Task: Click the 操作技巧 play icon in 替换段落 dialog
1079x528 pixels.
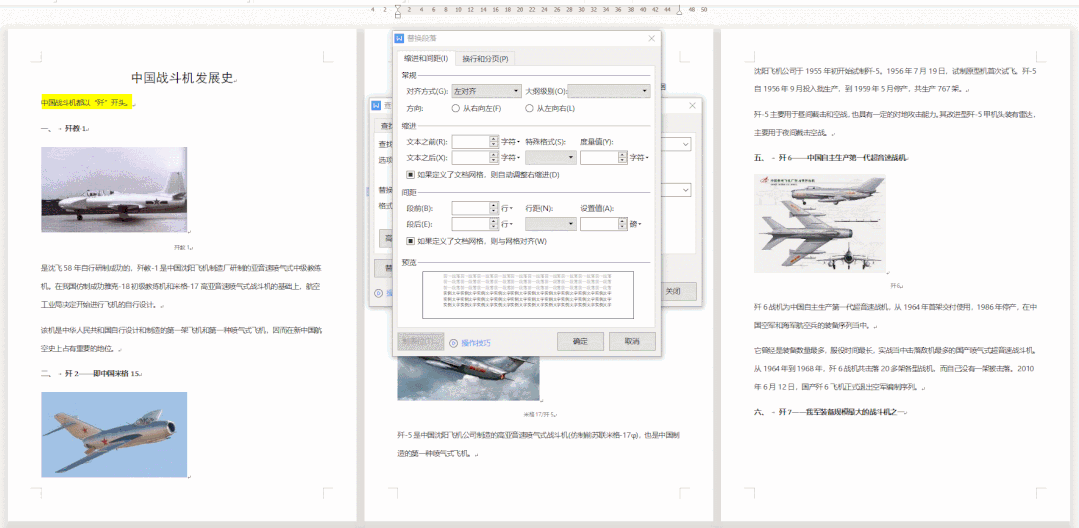Action: (453, 343)
